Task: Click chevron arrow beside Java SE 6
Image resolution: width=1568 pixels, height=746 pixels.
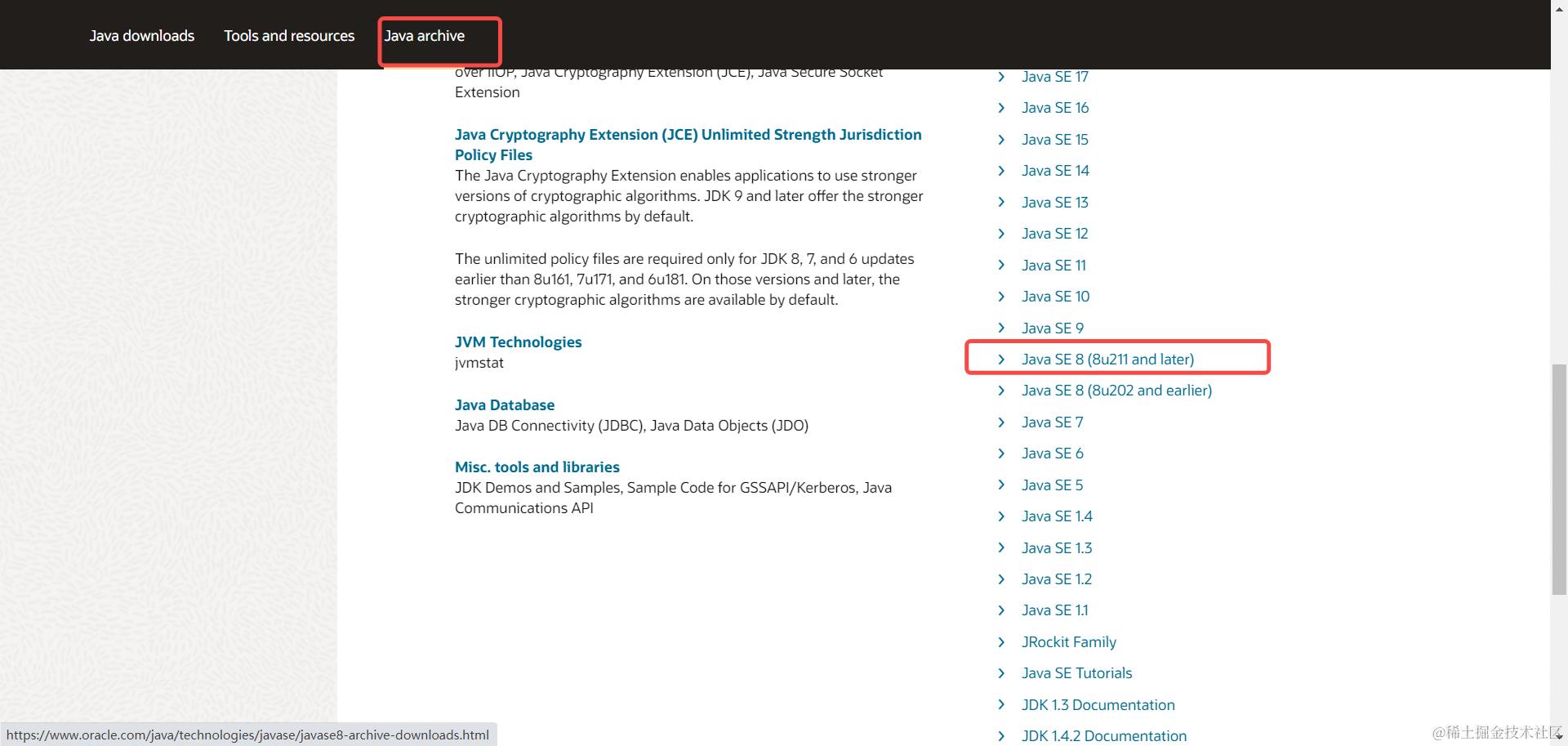Action: point(1001,453)
